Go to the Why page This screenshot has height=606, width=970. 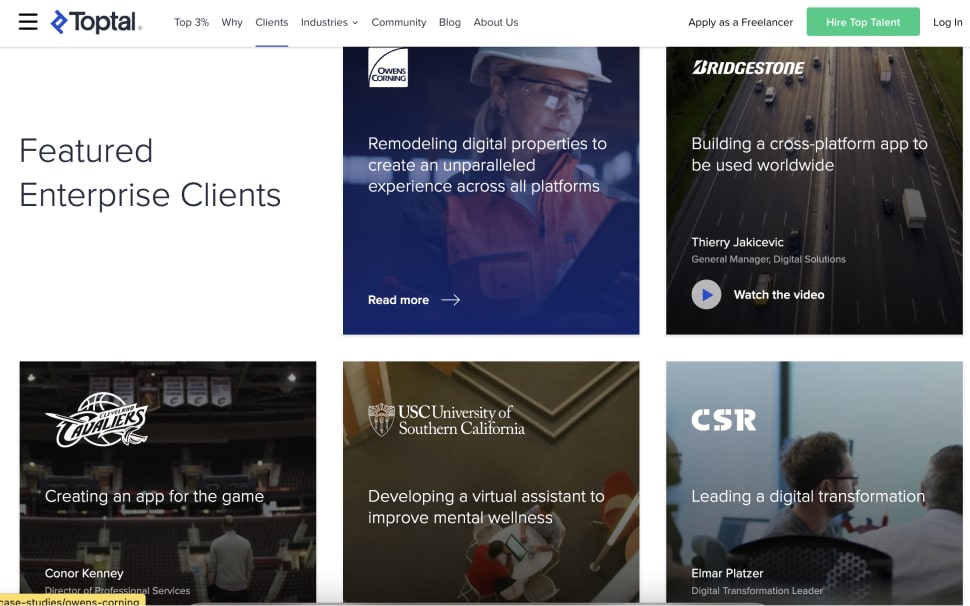click(x=232, y=22)
